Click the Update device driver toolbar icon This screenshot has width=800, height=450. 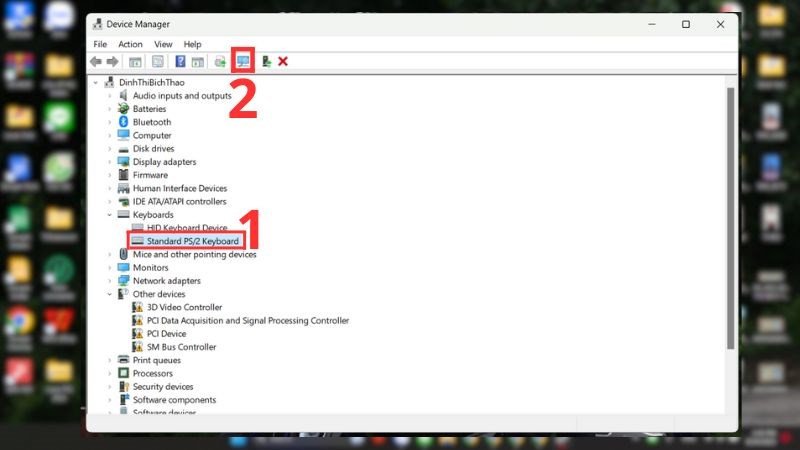(x=219, y=62)
